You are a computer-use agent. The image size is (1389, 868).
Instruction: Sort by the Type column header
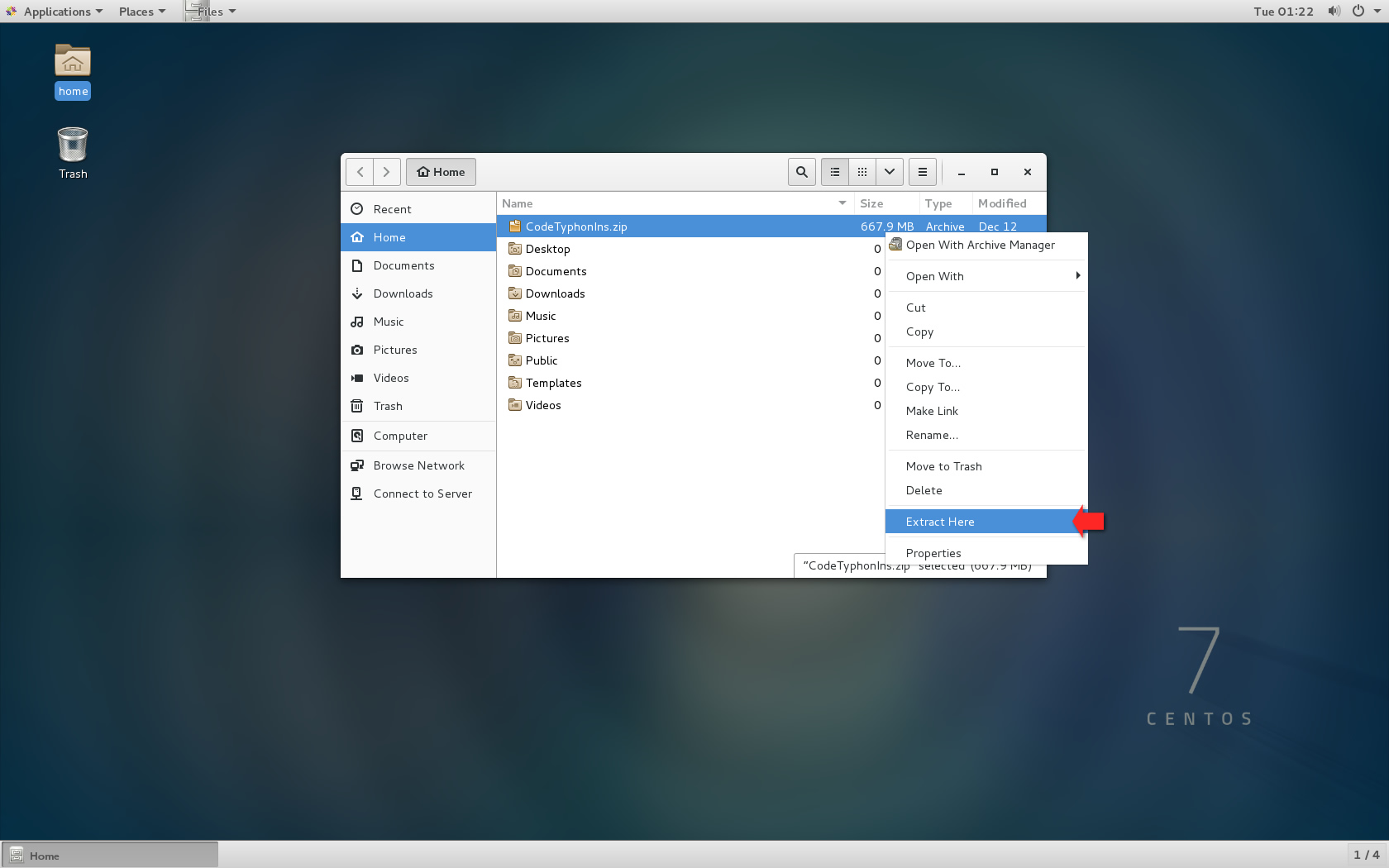[x=946, y=203]
